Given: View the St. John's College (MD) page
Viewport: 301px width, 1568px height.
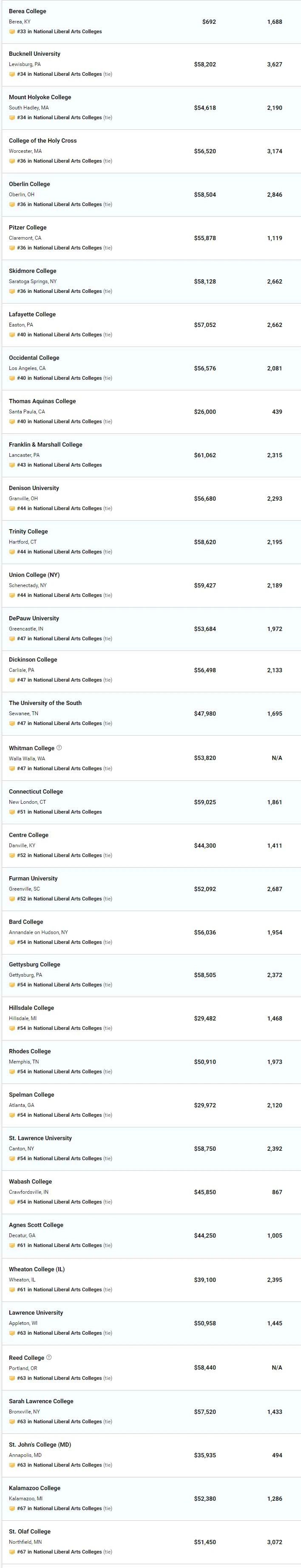Looking at the screenshot, I should click(40, 1444).
